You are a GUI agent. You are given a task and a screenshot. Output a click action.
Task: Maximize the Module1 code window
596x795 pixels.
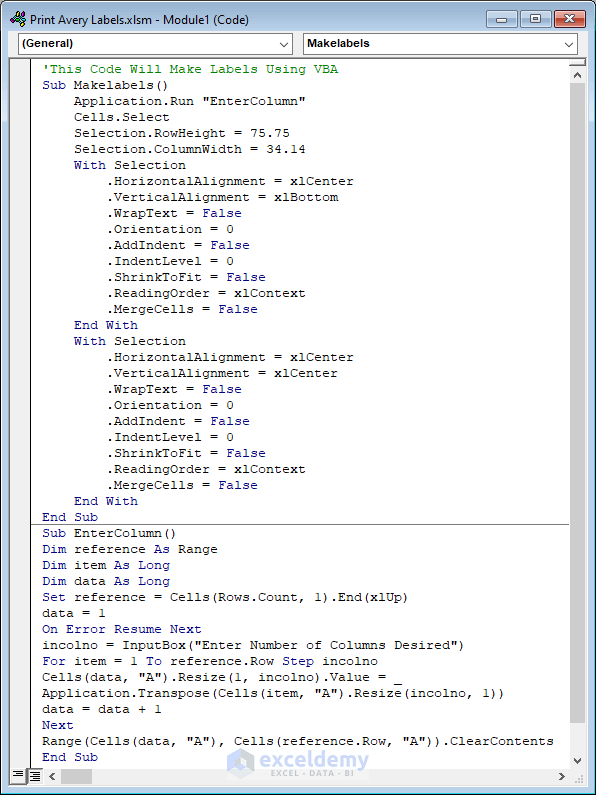[535, 19]
